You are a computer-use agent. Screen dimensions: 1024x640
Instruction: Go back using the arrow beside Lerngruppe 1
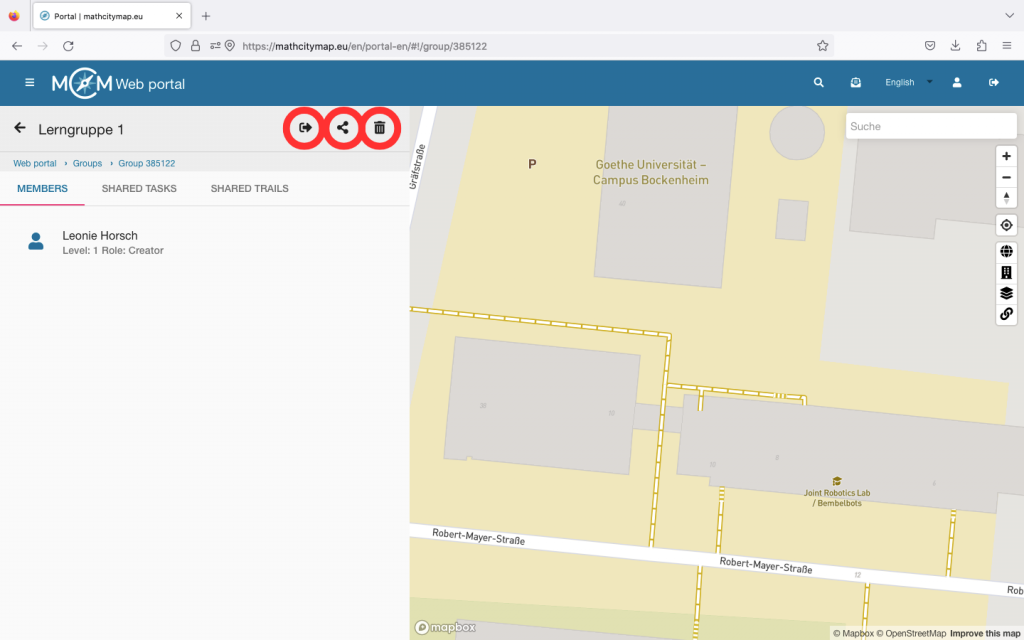pyautogui.click(x=19, y=128)
